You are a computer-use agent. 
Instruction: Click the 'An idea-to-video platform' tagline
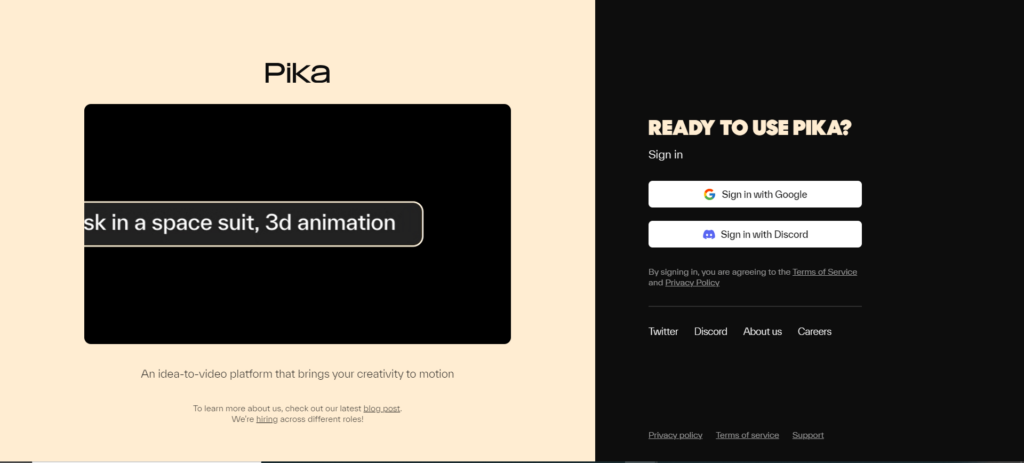297,374
